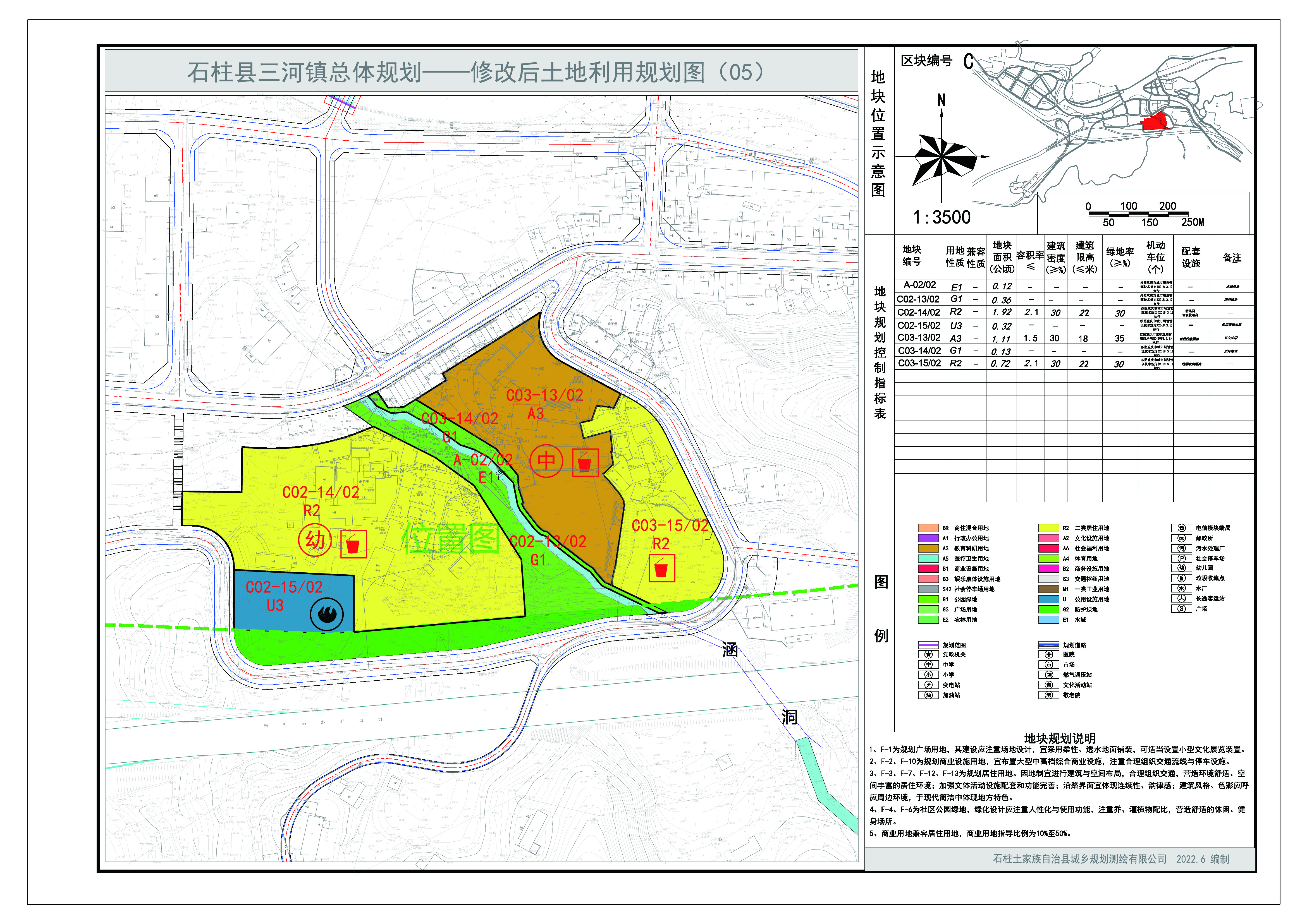Select the A2 文化设施用地 pink swatch
Image resolution: width=1307 pixels, height=924 pixels.
[1048, 538]
